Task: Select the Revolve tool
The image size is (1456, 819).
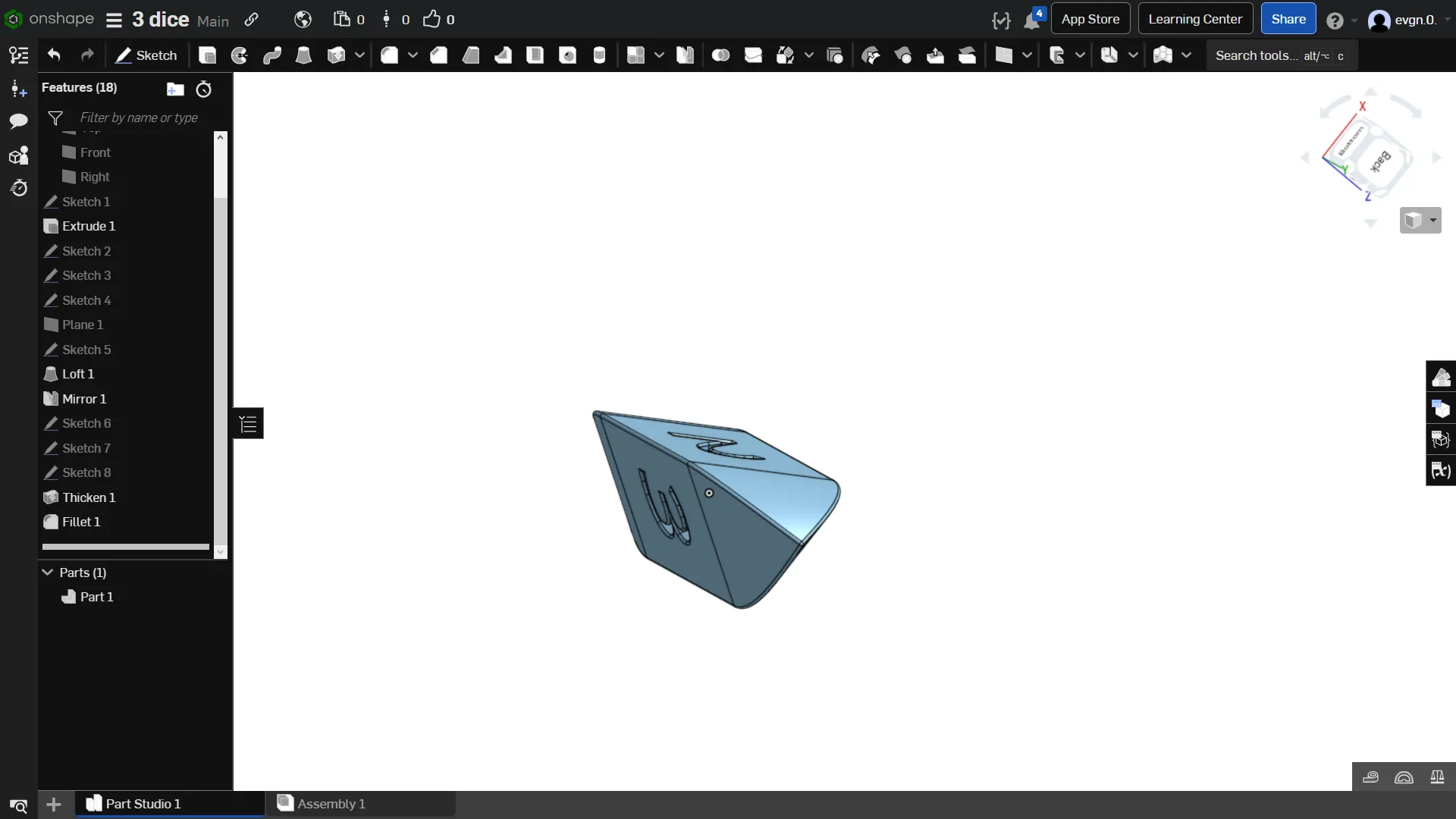Action: pos(240,55)
